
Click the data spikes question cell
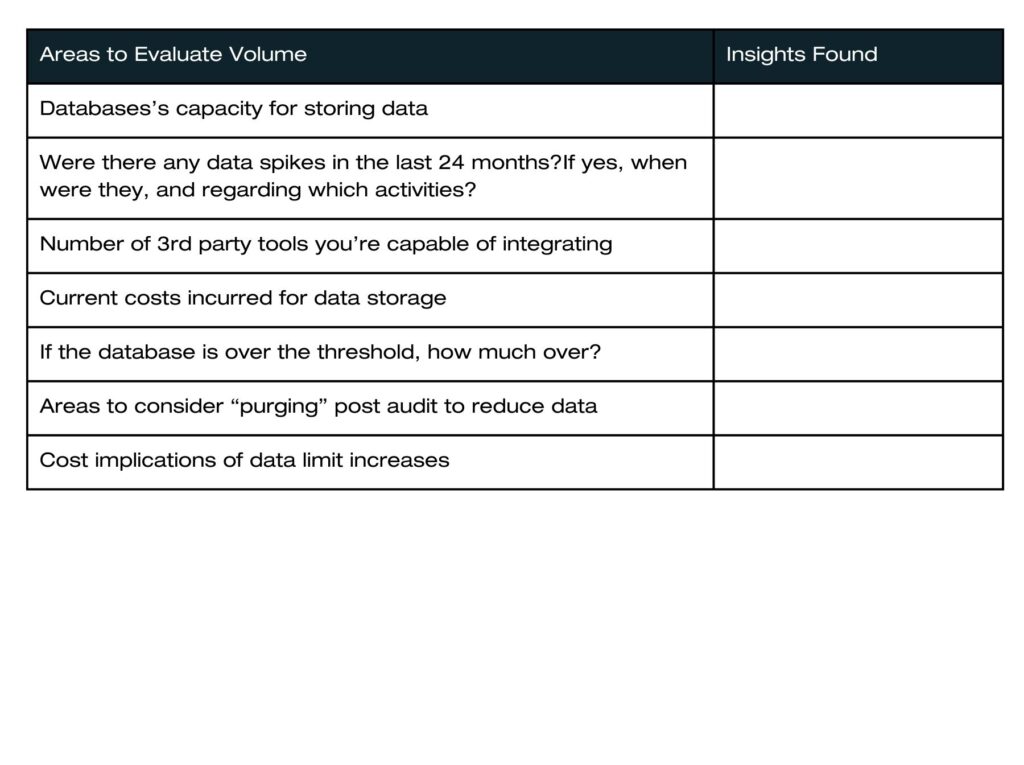(363, 176)
